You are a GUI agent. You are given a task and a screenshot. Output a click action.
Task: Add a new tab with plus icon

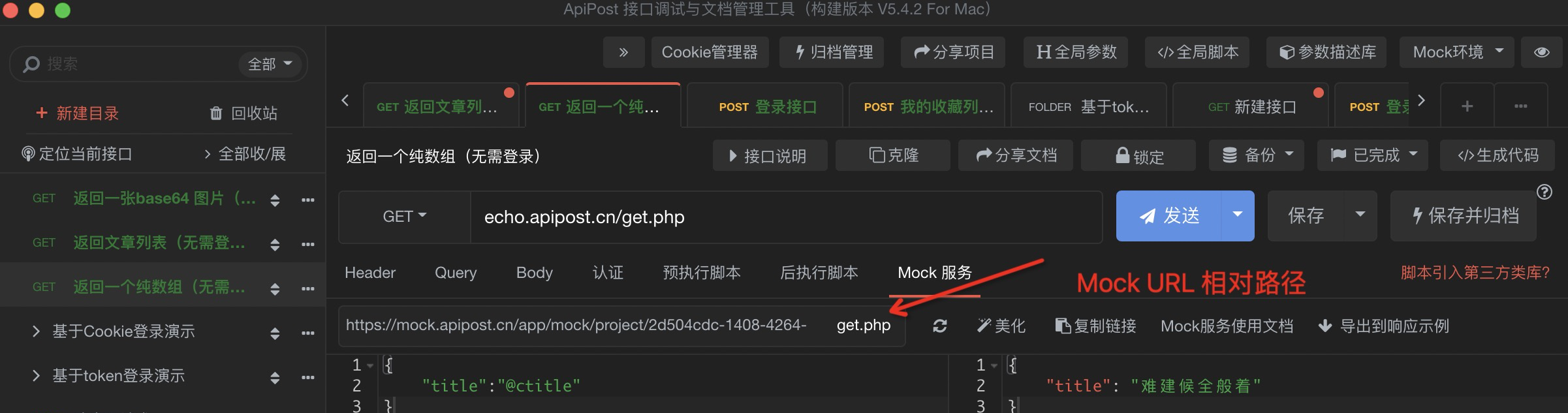[x=1467, y=106]
